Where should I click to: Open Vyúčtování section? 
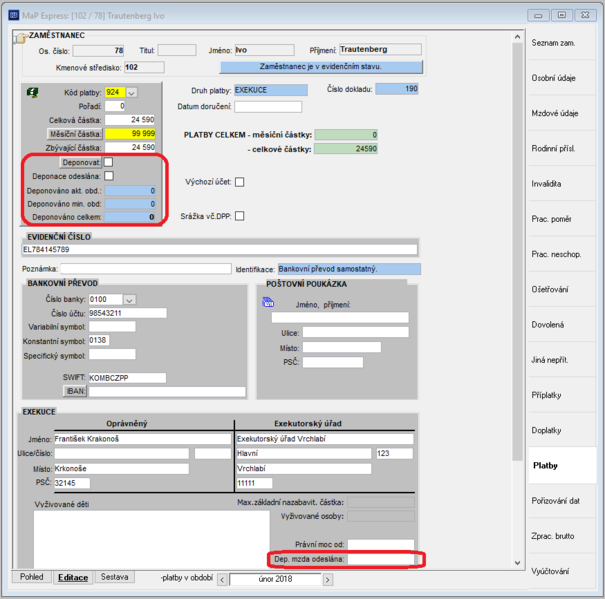(562, 571)
